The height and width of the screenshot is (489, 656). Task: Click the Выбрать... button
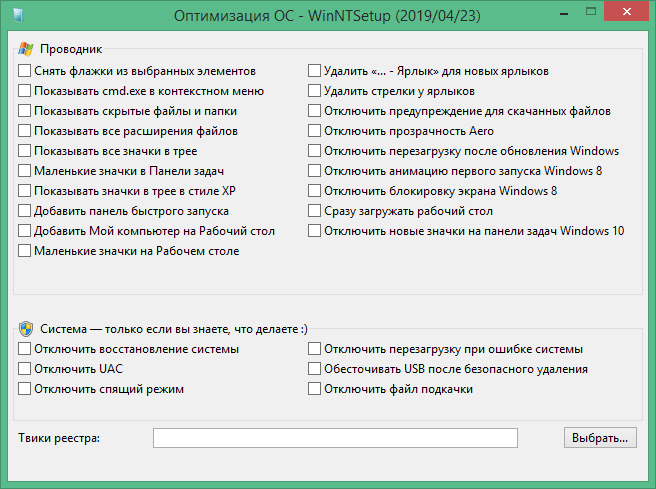600,438
